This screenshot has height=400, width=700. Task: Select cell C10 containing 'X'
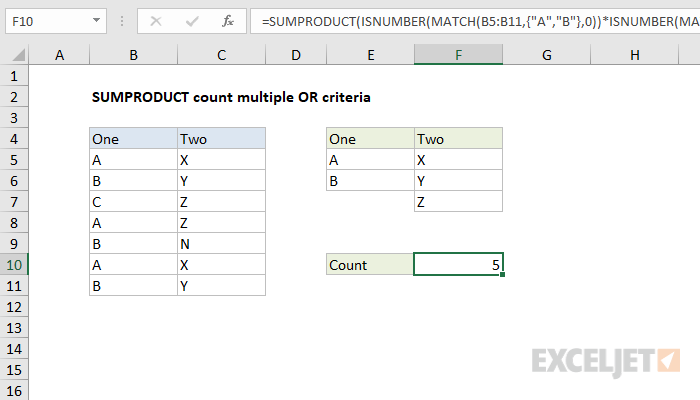pos(221,265)
